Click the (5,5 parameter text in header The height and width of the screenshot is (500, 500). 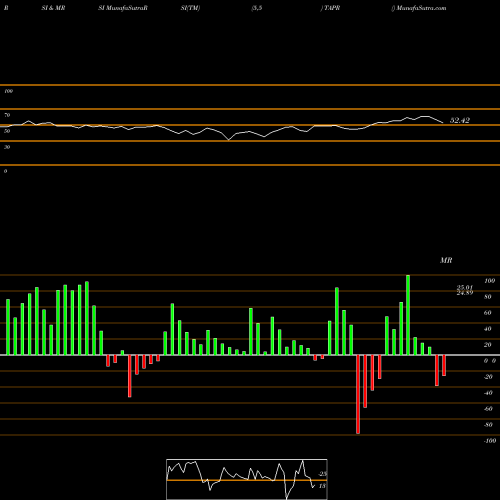point(257,8)
